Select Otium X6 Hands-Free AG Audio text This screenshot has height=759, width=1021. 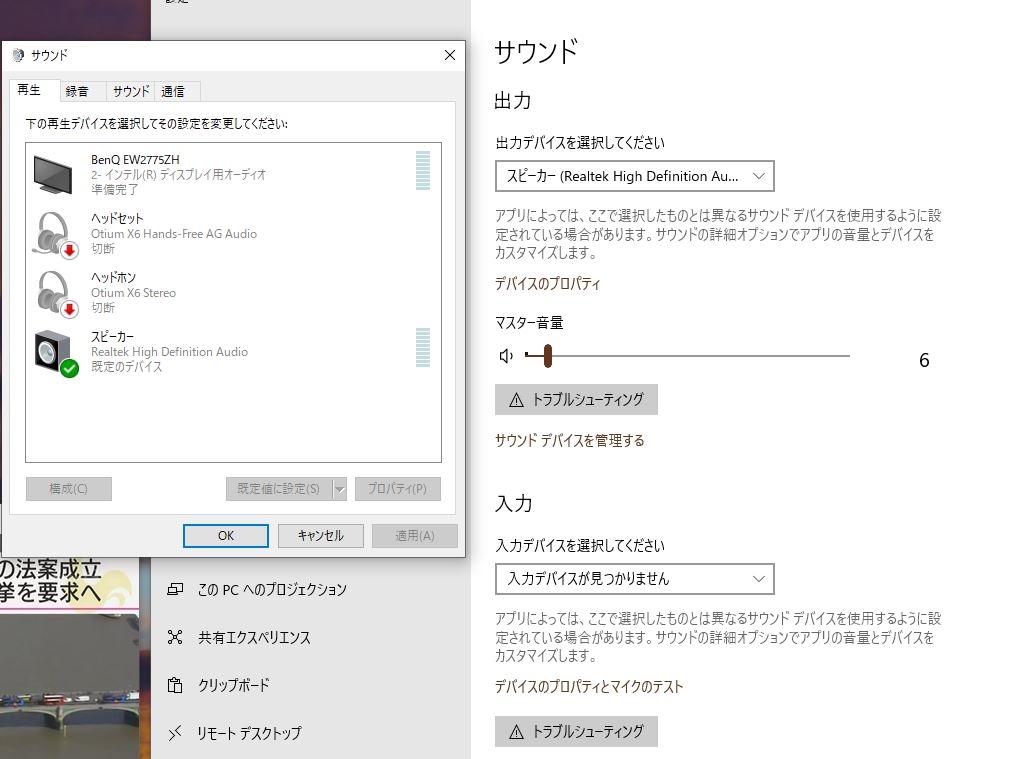pyautogui.click(x=174, y=234)
